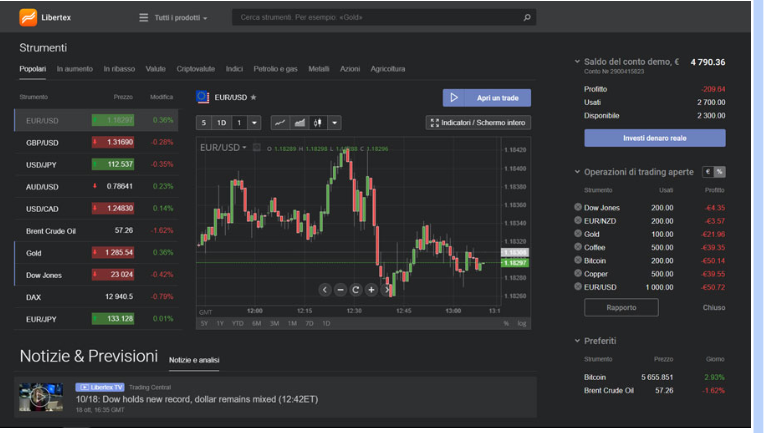Image resolution: width=765 pixels, height=433 pixels.
Task: Select the Brent Crude Oil instrument row
Action: [x=96, y=231]
